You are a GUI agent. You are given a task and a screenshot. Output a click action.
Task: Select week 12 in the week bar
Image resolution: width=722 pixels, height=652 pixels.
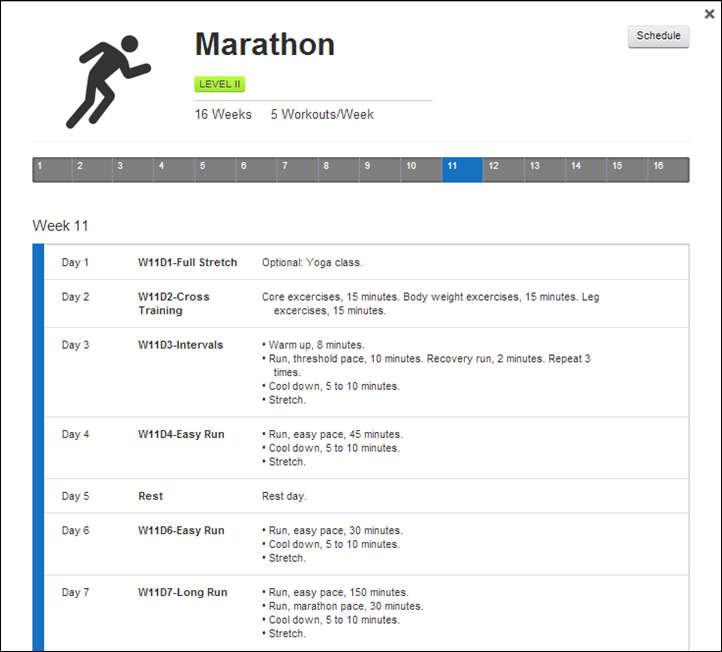504,170
